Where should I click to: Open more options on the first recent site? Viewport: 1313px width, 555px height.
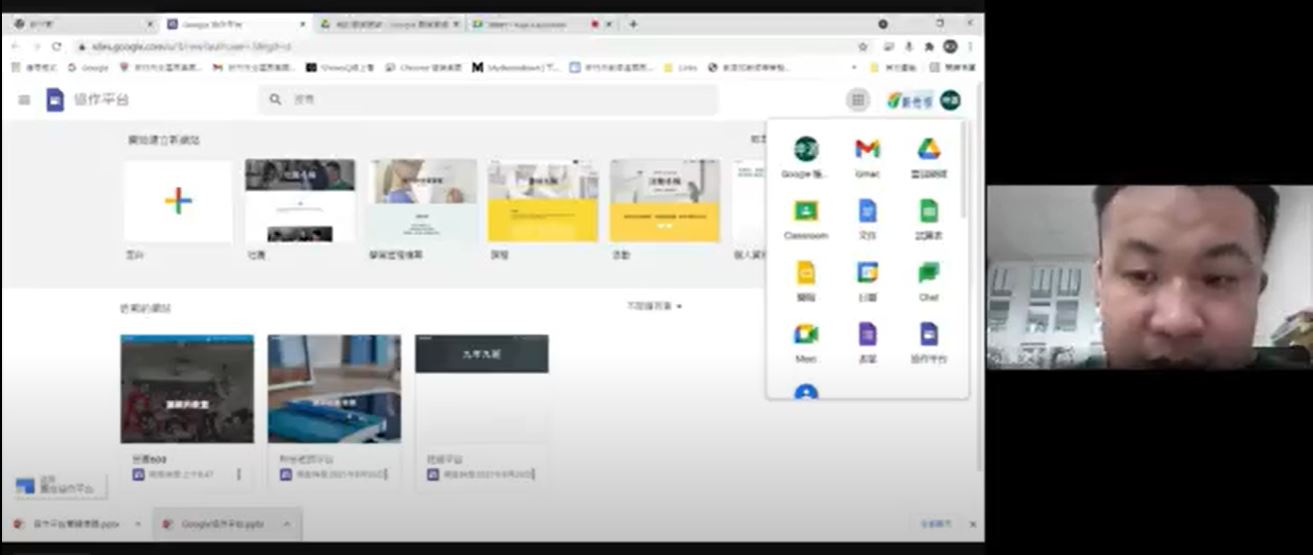pyautogui.click(x=239, y=474)
